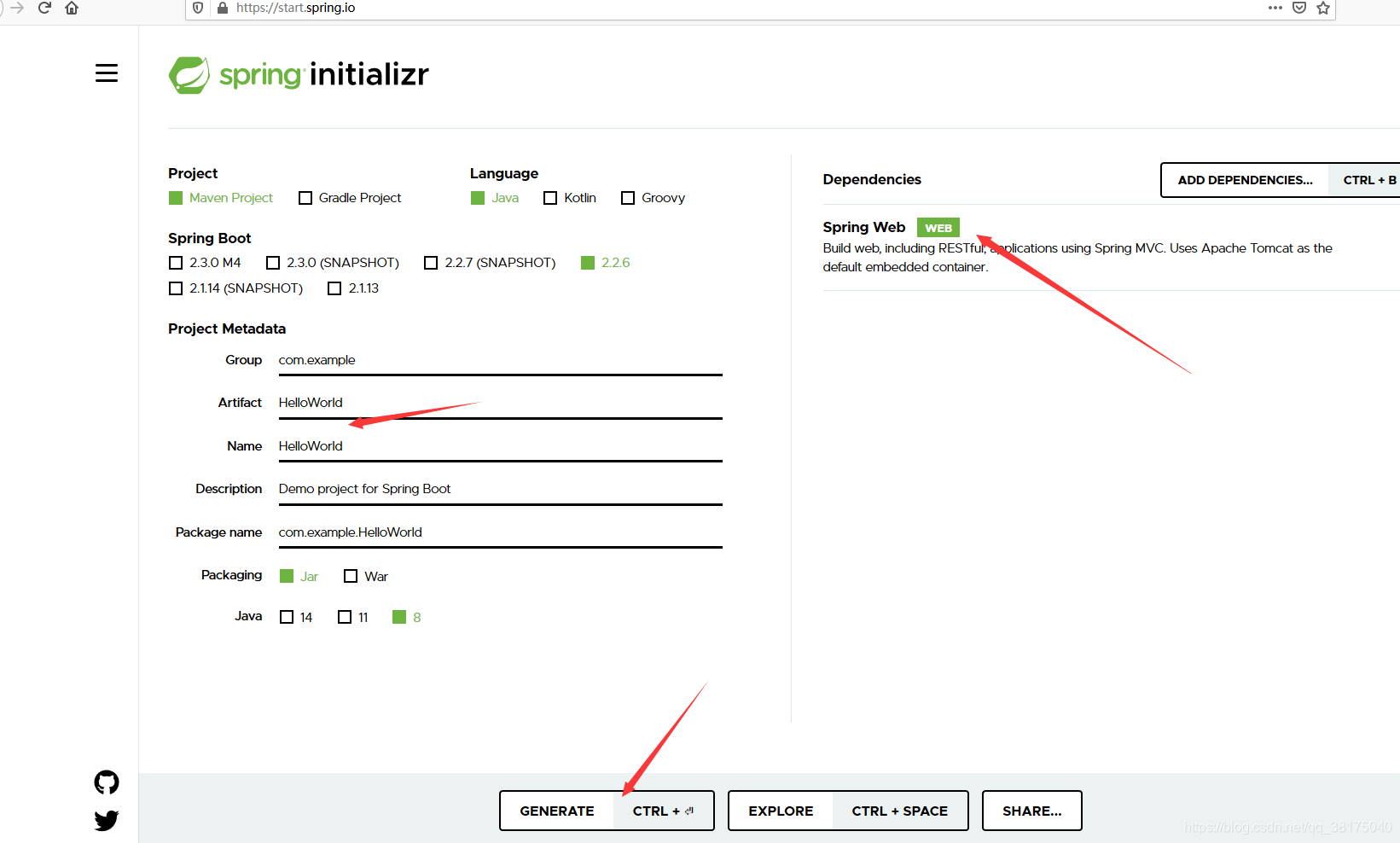
Task: Select Java version 11
Action: pyautogui.click(x=353, y=618)
